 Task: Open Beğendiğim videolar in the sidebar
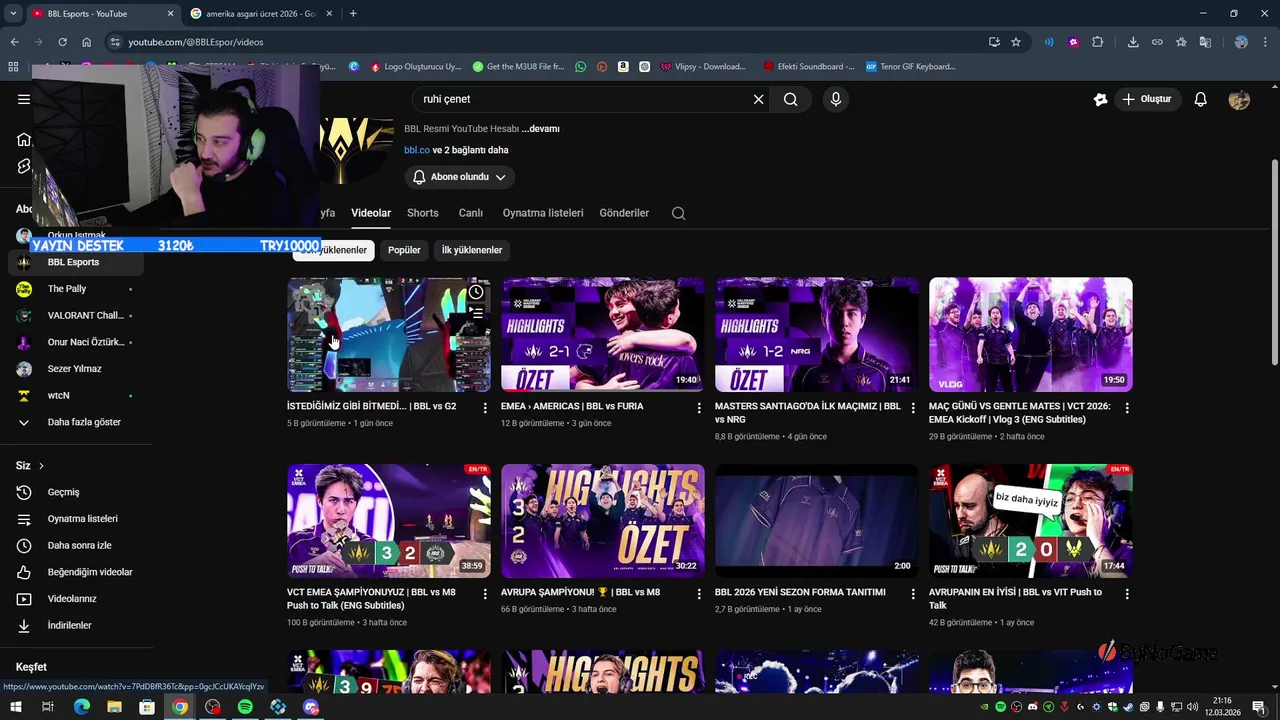point(76,572)
